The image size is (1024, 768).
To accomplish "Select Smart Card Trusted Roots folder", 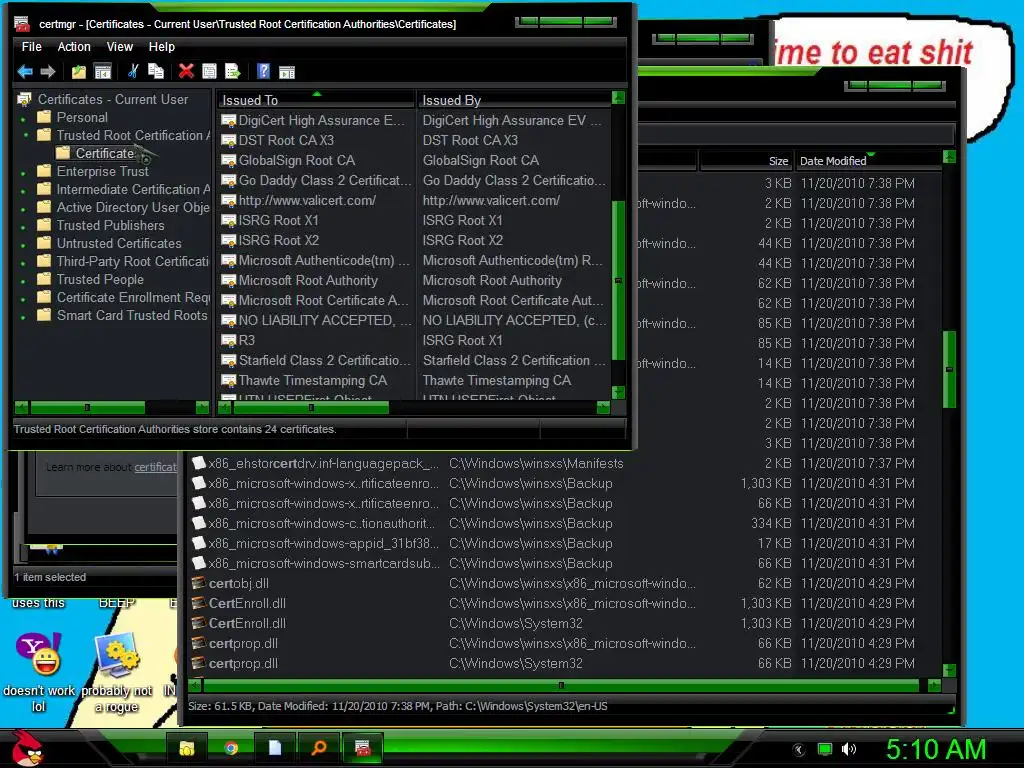I will coord(131,315).
